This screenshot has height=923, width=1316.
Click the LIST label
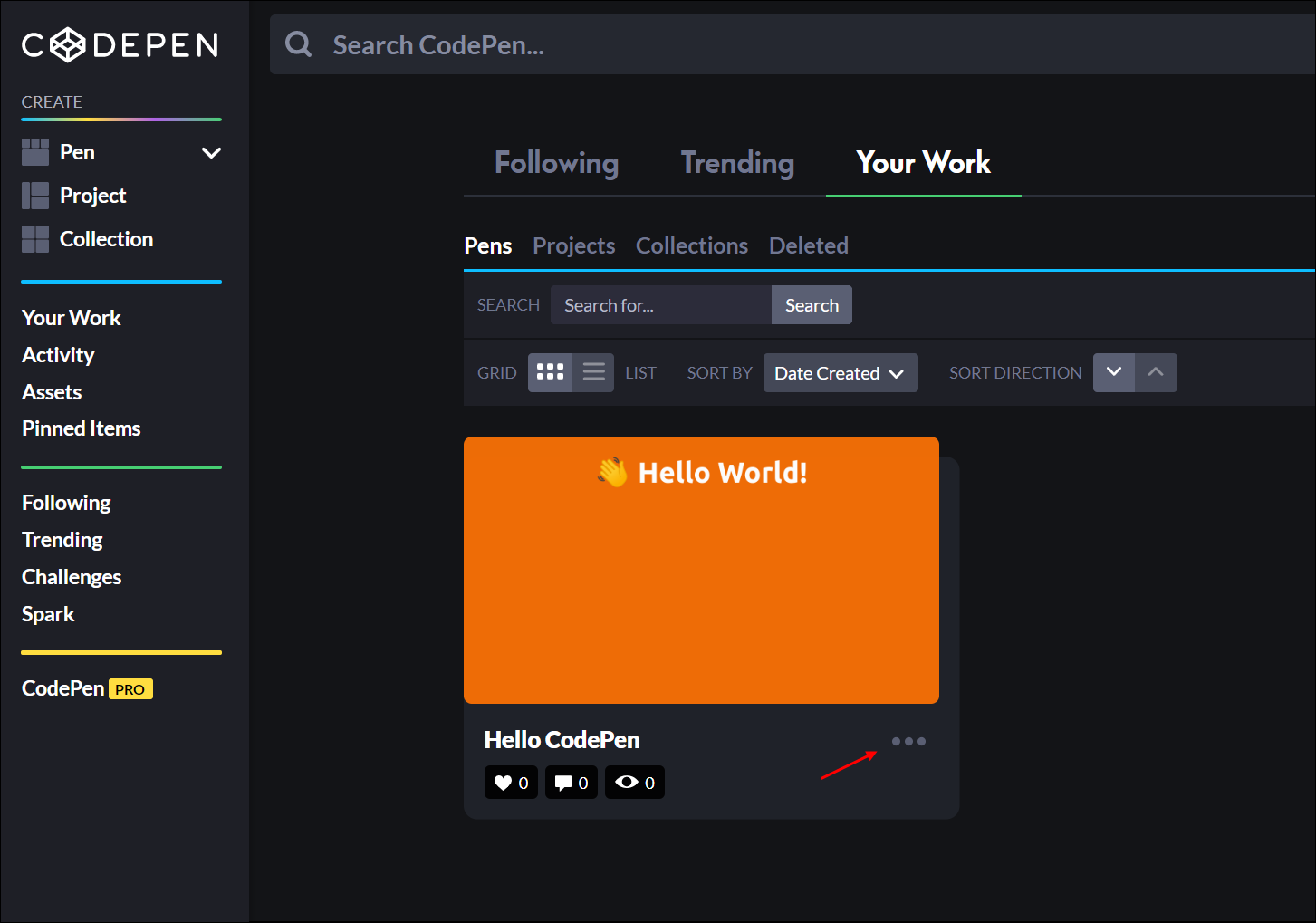click(640, 372)
